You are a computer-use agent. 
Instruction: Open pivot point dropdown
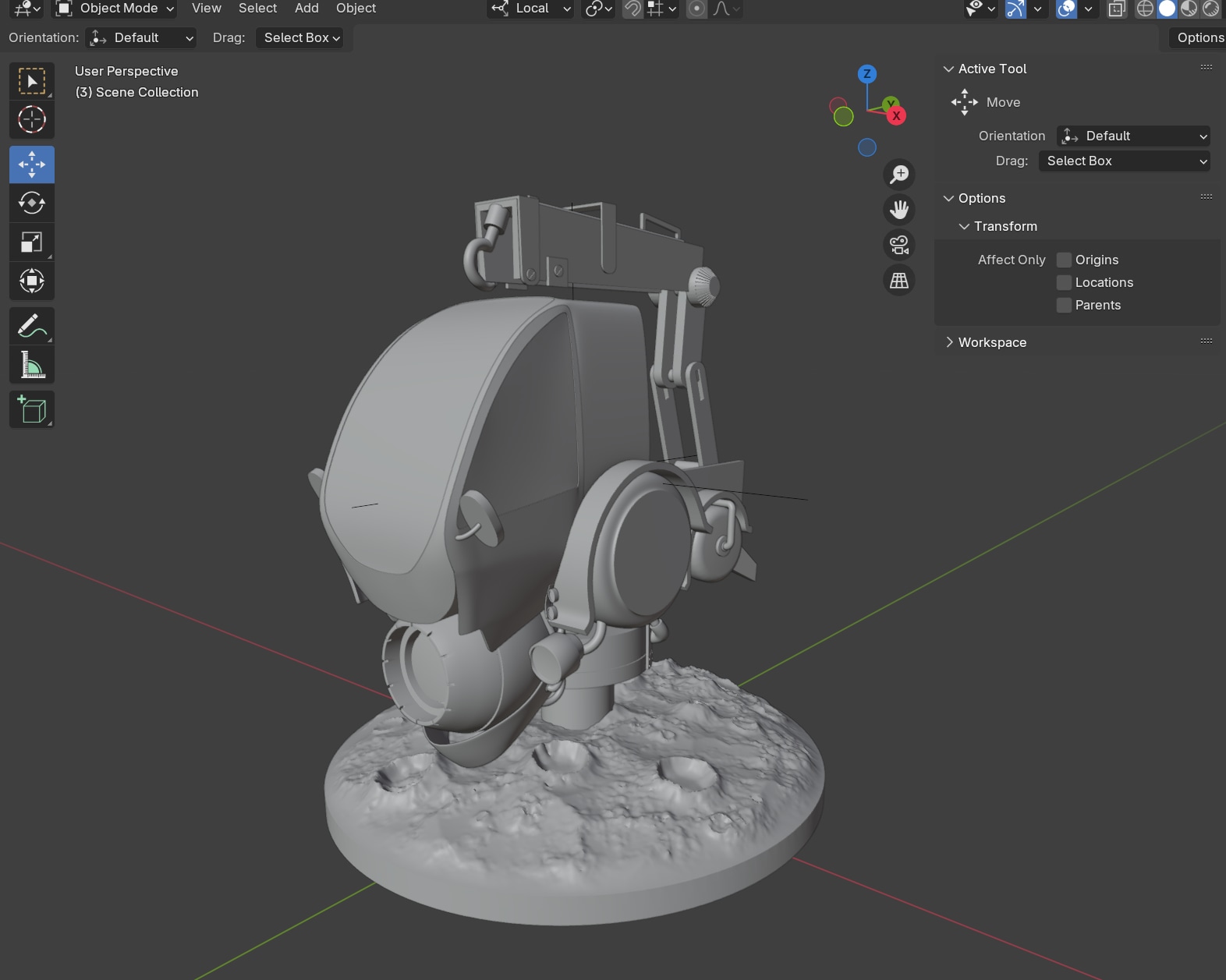click(599, 9)
